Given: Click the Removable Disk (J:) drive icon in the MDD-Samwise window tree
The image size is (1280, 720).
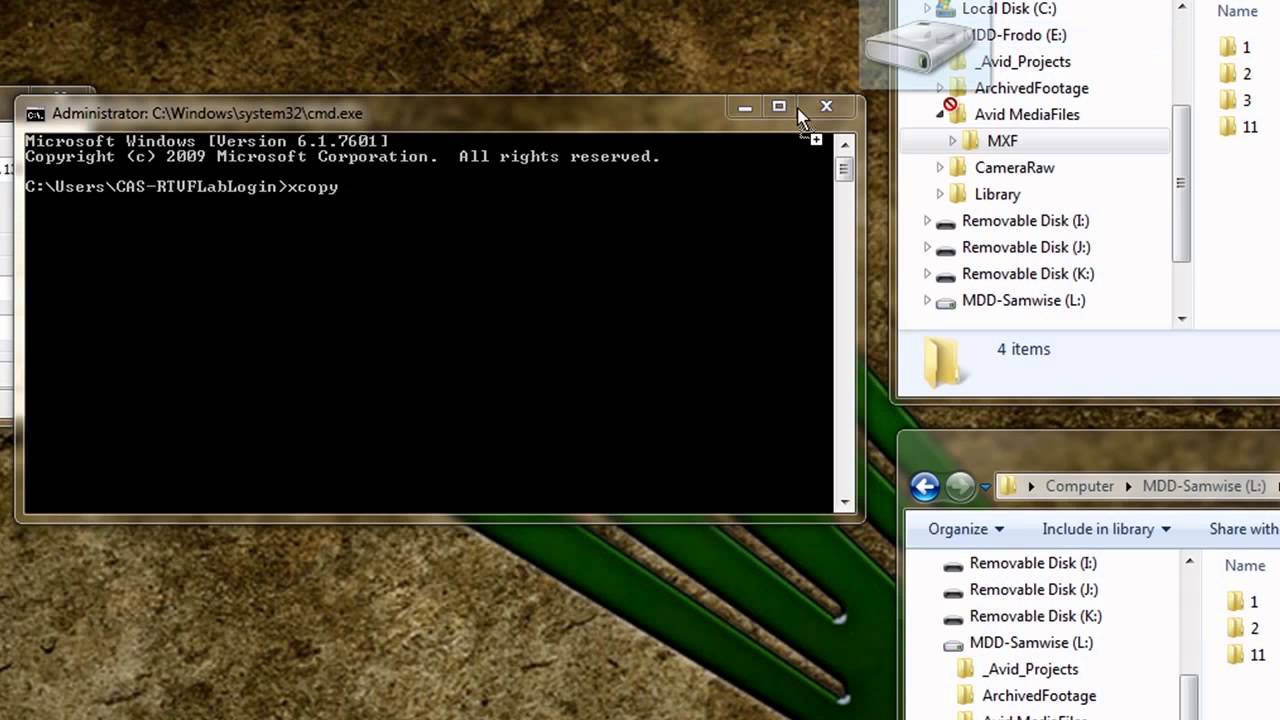Looking at the screenshot, I should (x=953, y=591).
